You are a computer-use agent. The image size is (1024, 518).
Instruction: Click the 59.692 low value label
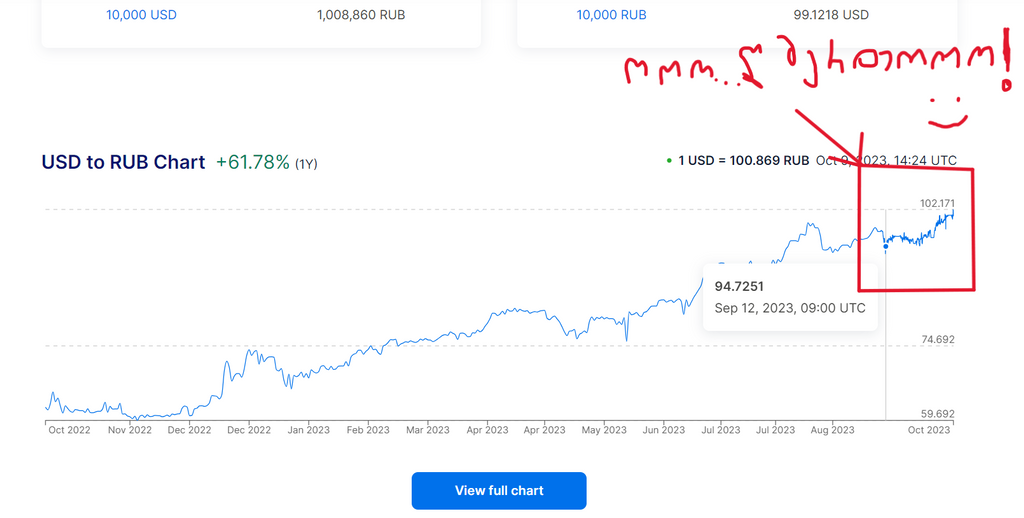click(937, 414)
